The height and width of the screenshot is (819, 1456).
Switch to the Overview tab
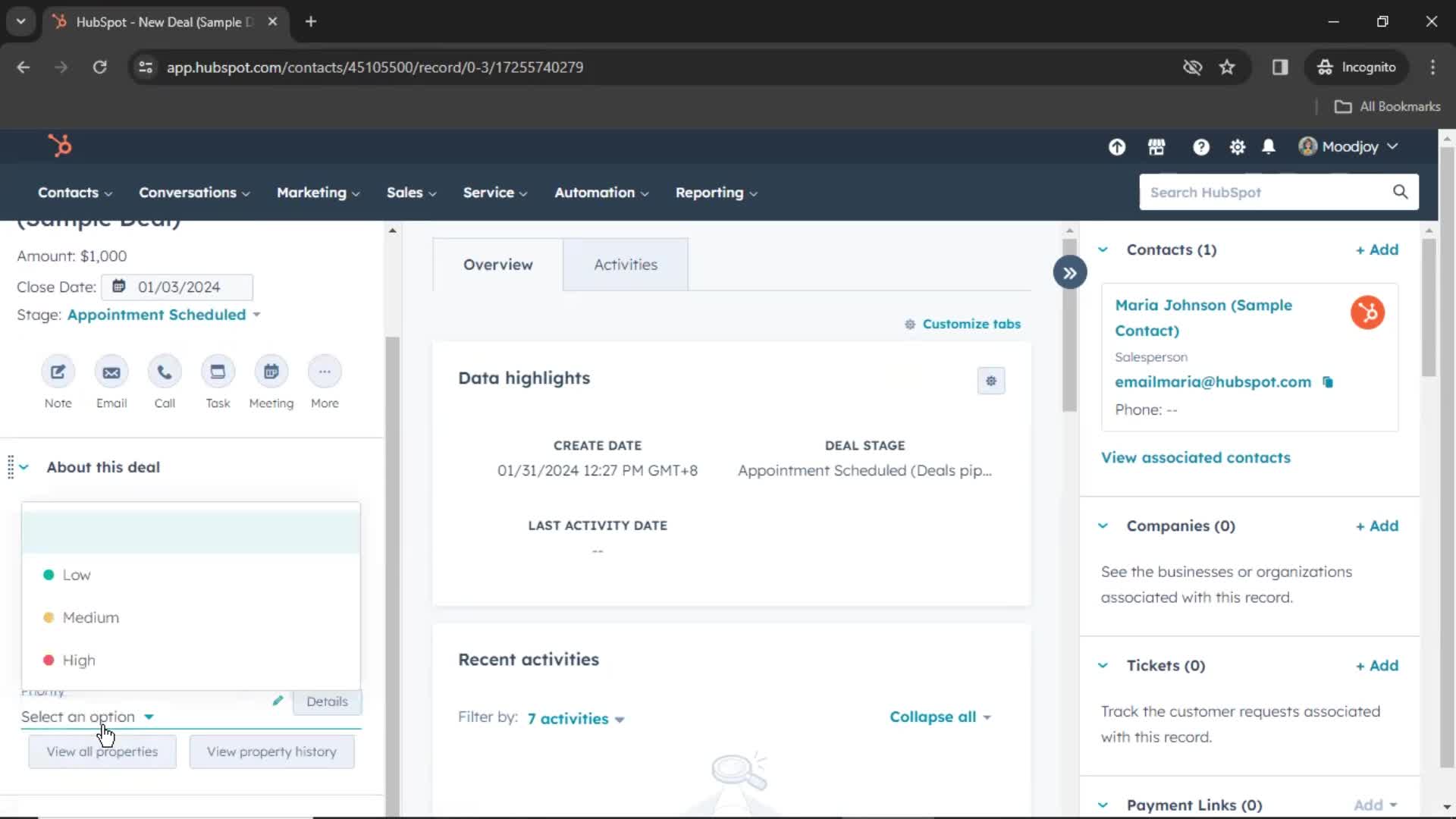498,265
